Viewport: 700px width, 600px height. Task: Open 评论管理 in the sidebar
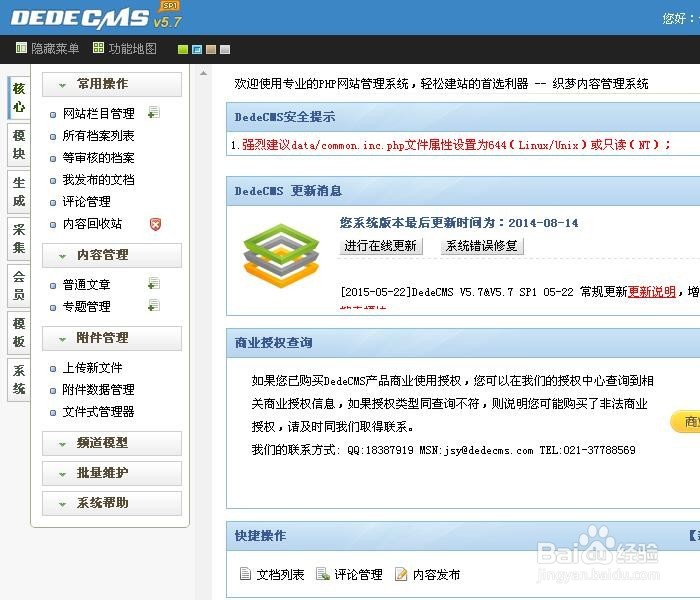[86, 202]
